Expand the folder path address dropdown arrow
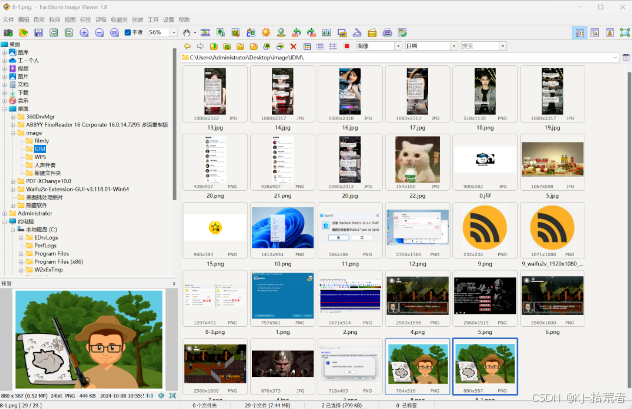 tap(615, 58)
